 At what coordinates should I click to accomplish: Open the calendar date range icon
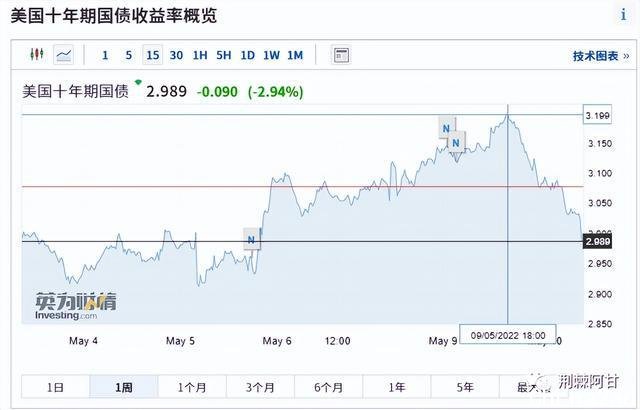[x=340, y=55]
